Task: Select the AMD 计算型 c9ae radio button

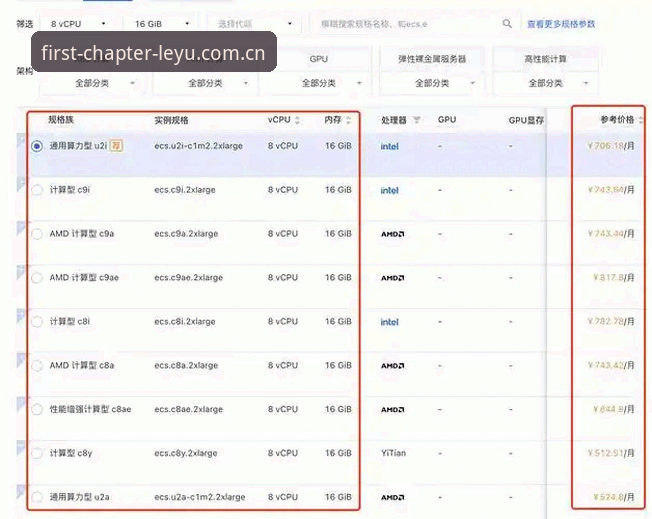Action: pyautogui.click(x=37, y=278)
